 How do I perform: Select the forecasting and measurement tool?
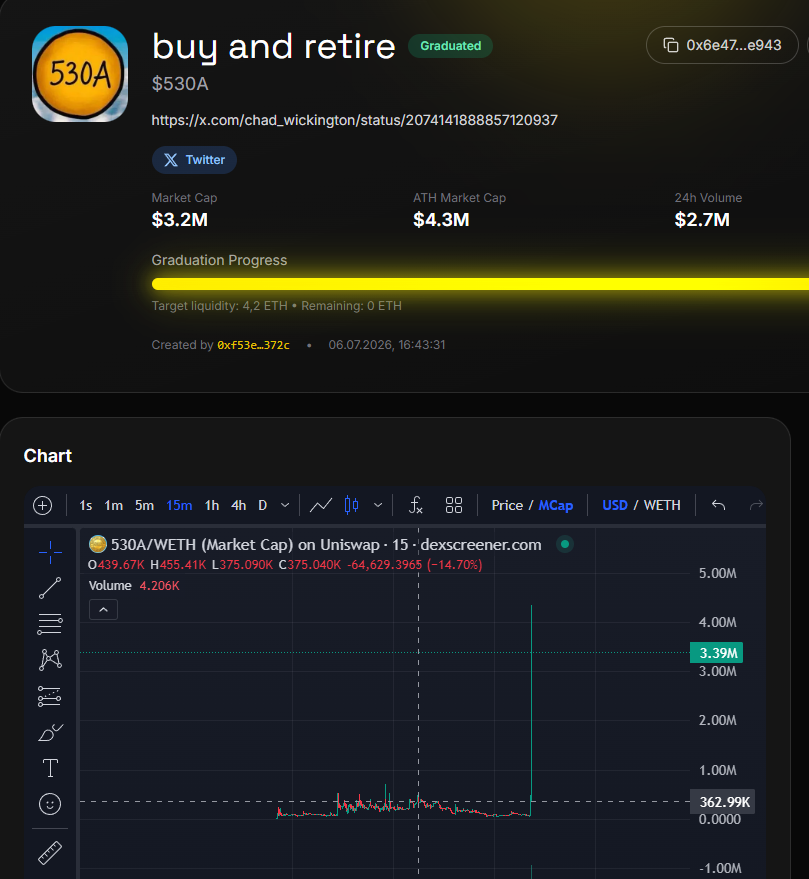pyautogui.click(x=50, y=696)
